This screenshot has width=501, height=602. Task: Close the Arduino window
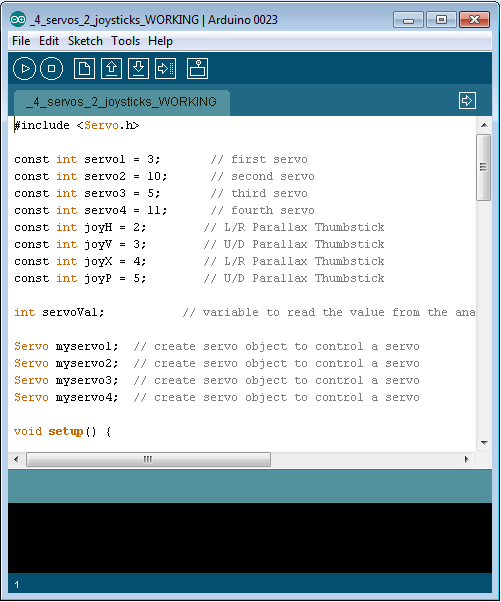pyautogui.click(x=475, y=20)
